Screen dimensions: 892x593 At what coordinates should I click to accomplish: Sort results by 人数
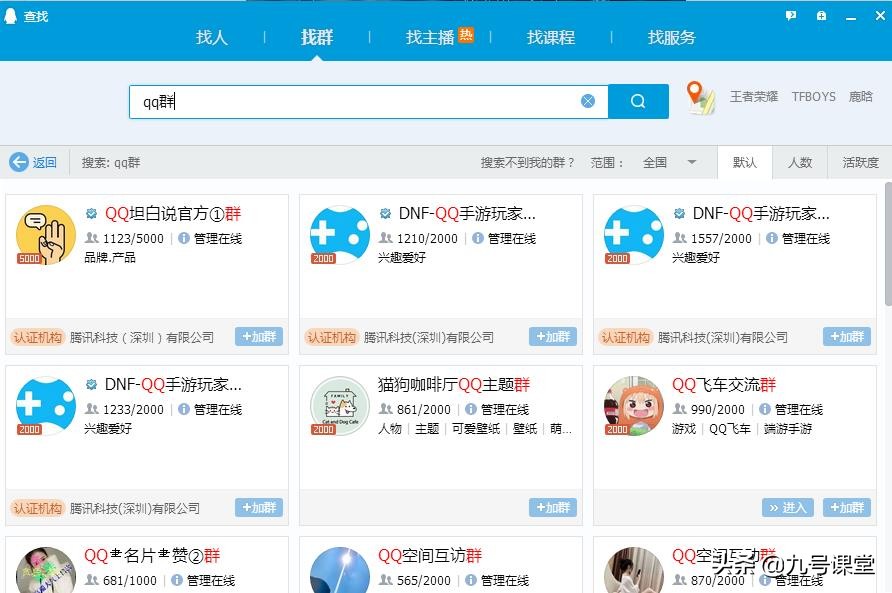click(800, 162)
